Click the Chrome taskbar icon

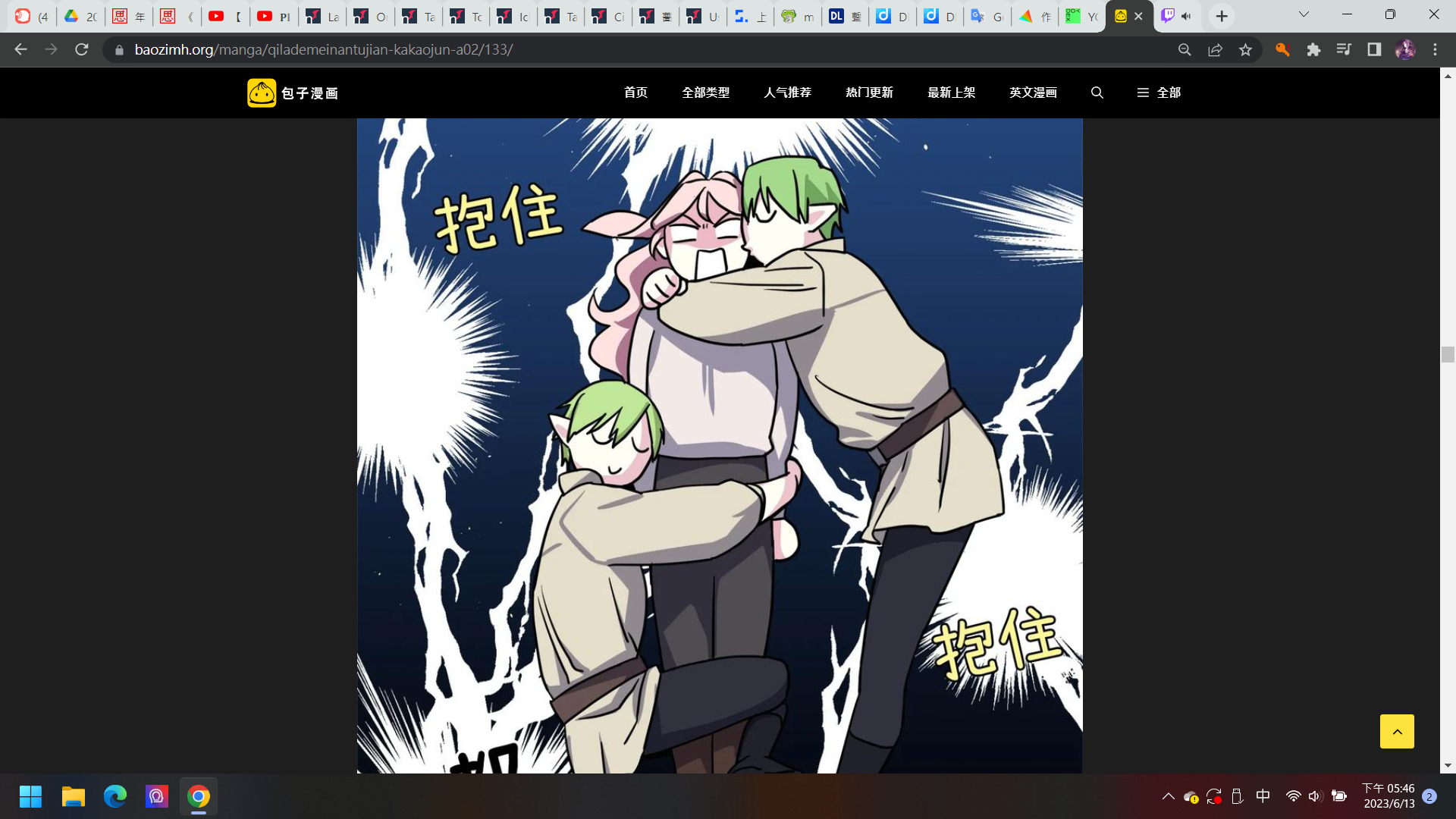(199, 796)
